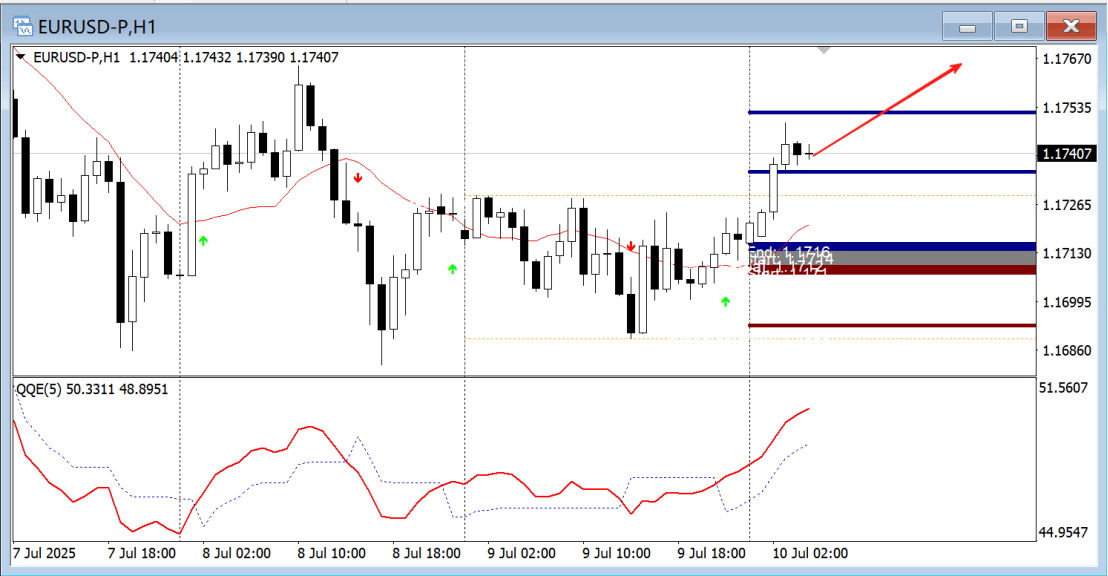This screenshot has width=1108, height=576.
Task: Select the red upward trend arrow line
Action: click(886, 110)
